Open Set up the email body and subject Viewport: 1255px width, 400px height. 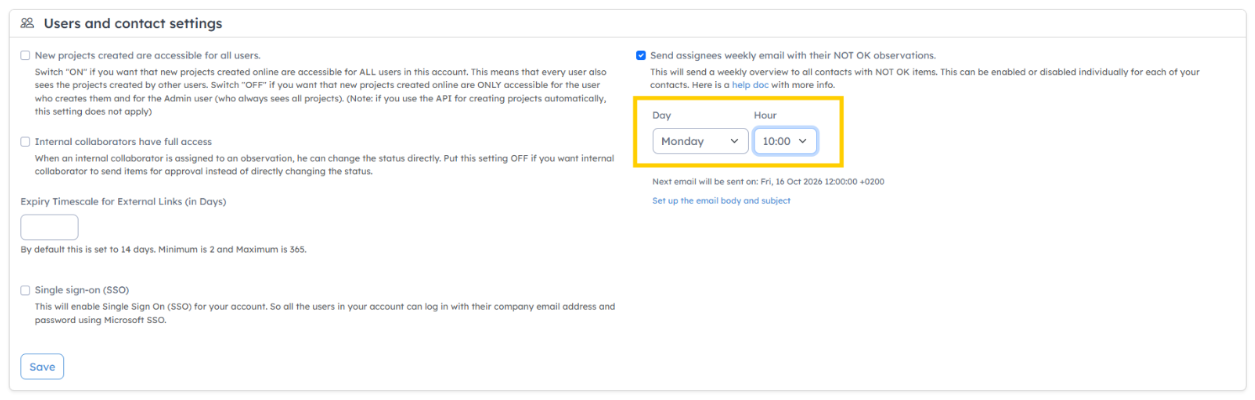click(721, 201)
